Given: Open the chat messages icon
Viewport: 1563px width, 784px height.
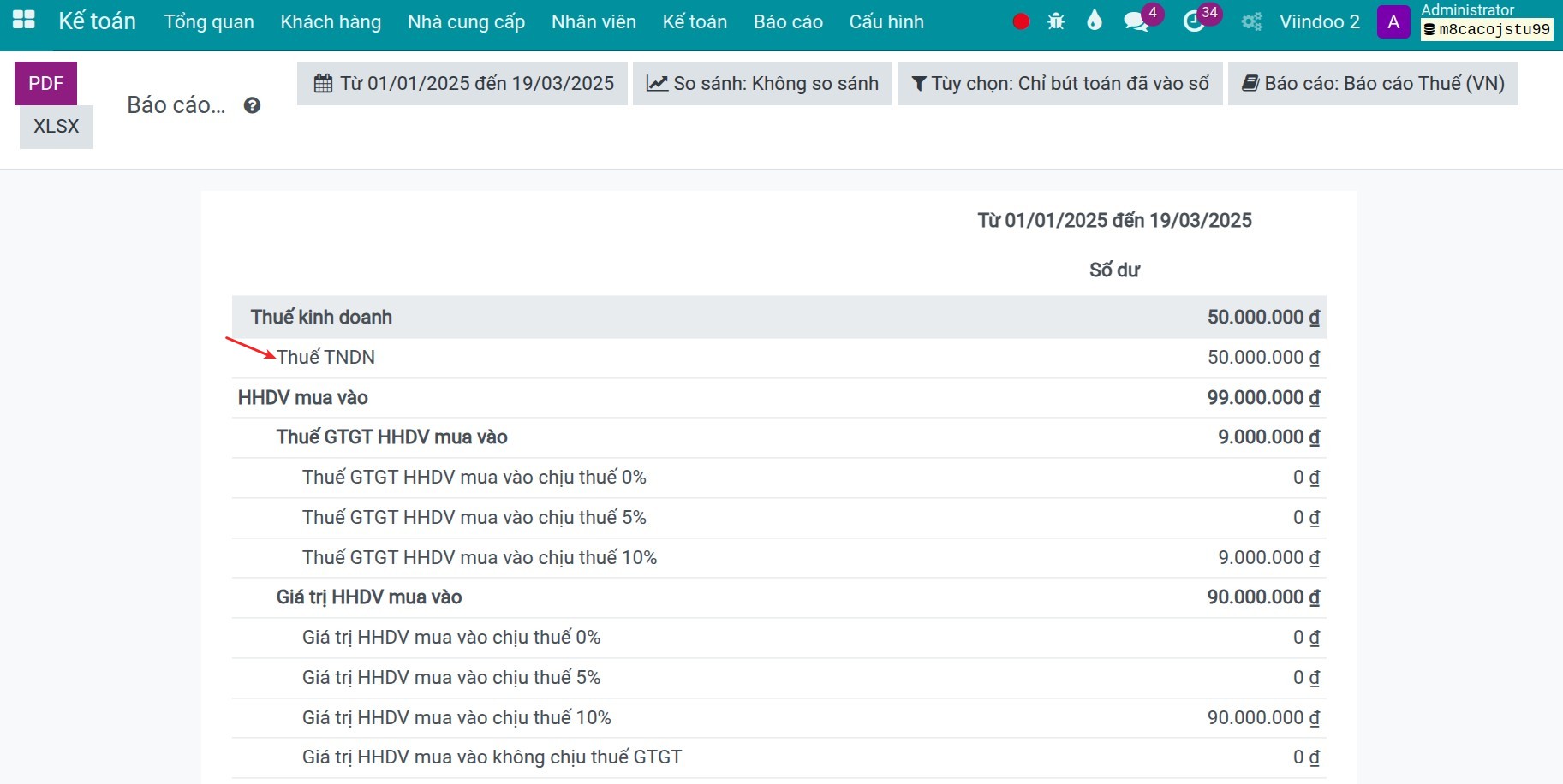Looking at the screenshot, I should 1136,22.
